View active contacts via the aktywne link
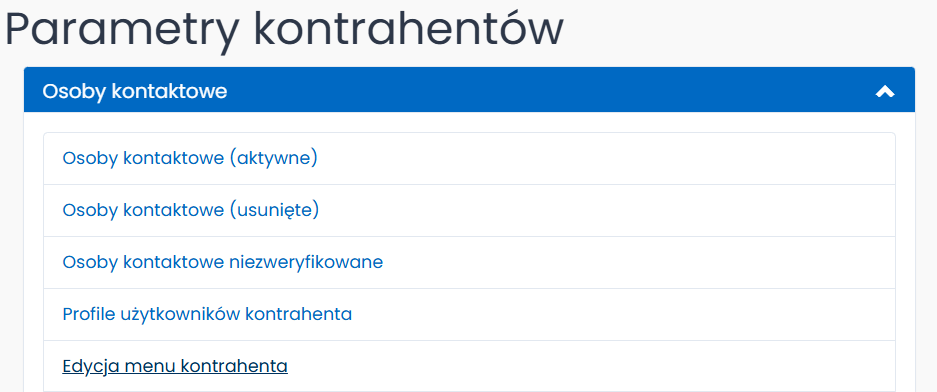937x392 pixels. tap(190, 158)
